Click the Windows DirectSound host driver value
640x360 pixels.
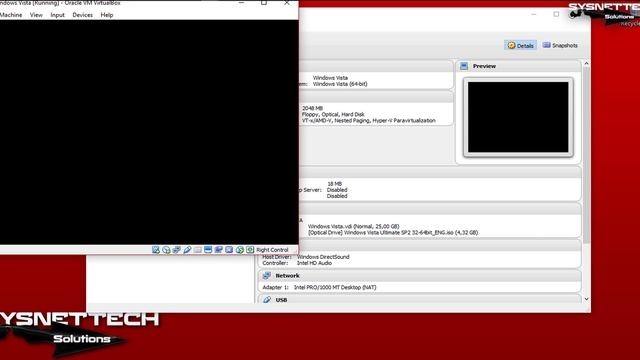(323, 257)
